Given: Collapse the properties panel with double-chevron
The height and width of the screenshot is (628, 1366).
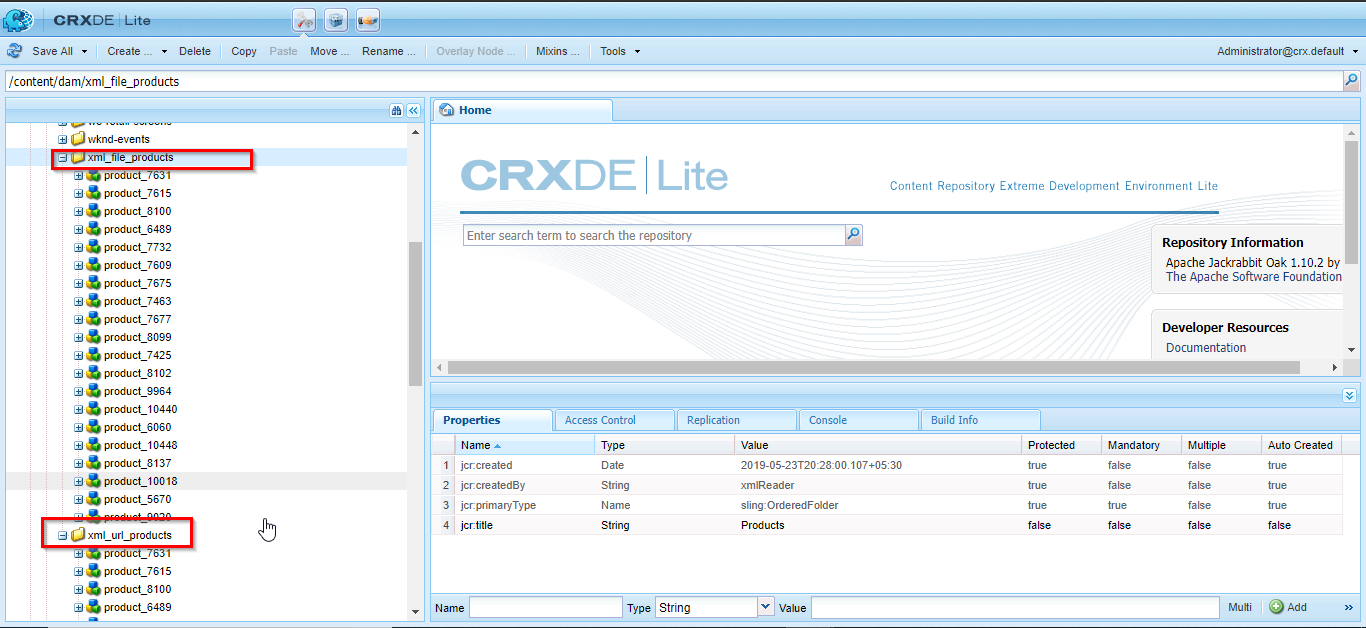Looking at the screenshot, I should (1350, 396).
